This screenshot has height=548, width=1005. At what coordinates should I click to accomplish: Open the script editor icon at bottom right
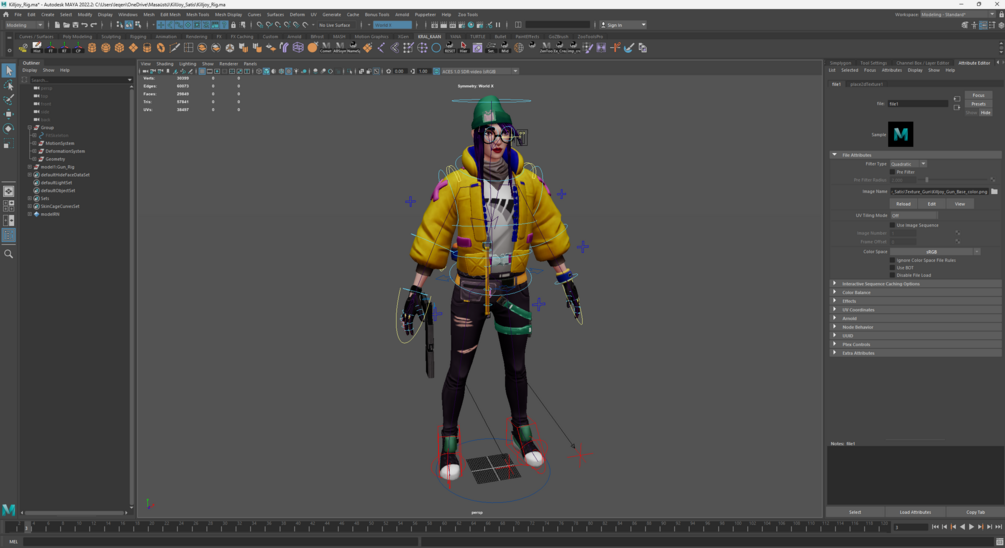pos(999,542)
